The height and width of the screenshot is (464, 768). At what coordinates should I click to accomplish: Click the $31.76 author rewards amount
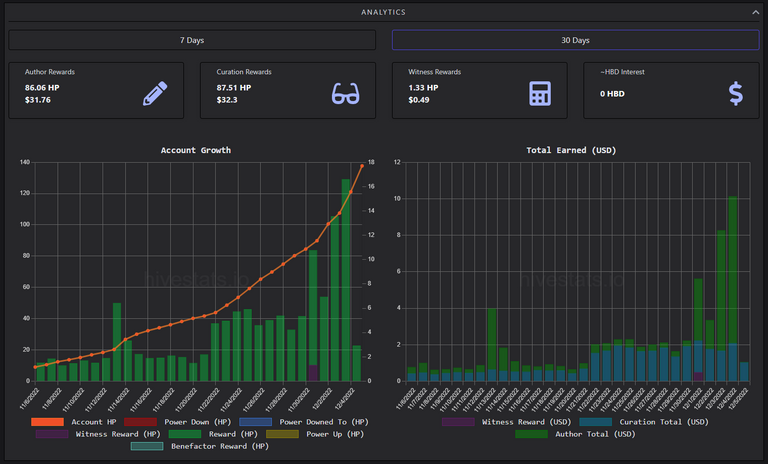click(38, 100)
